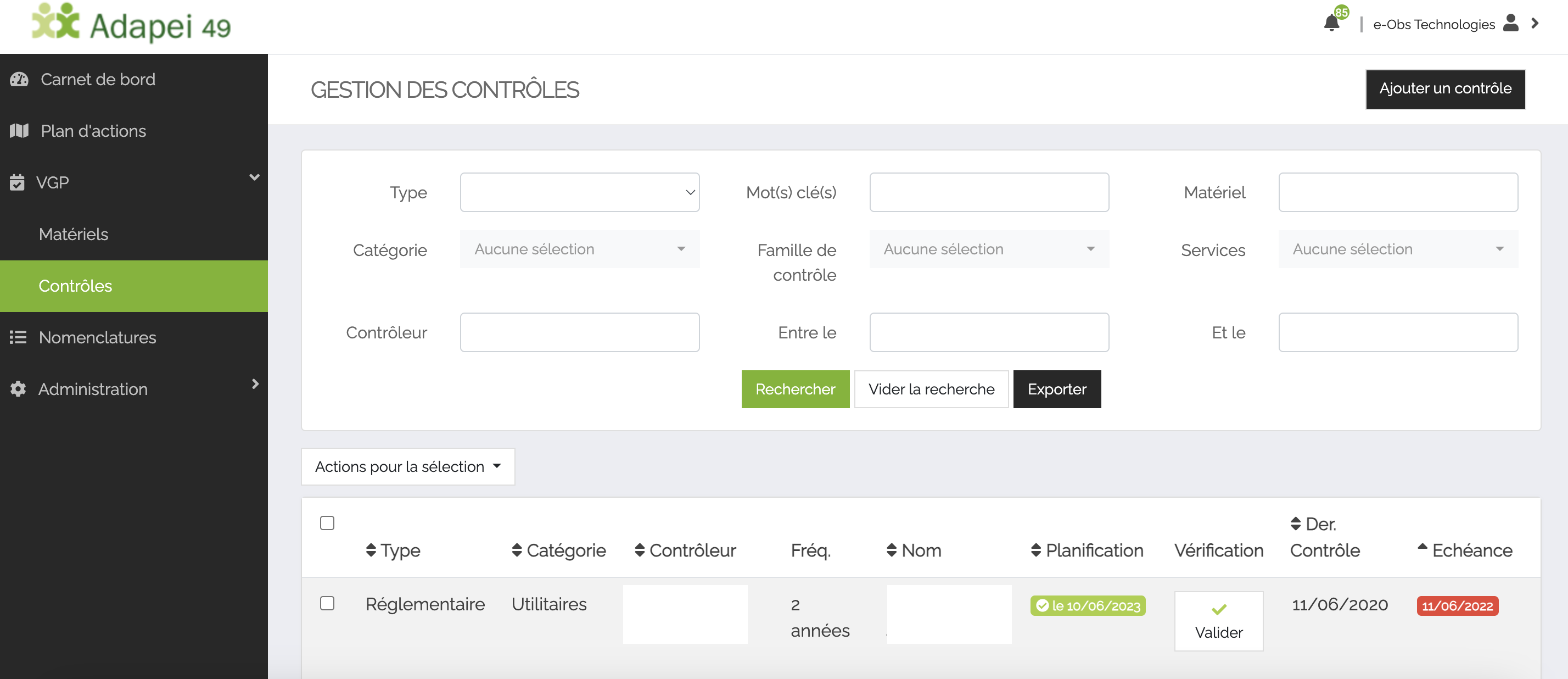This screenshot has width=1568, height=679.
Task: Sort table by Type column arrows
Action: 371,550
